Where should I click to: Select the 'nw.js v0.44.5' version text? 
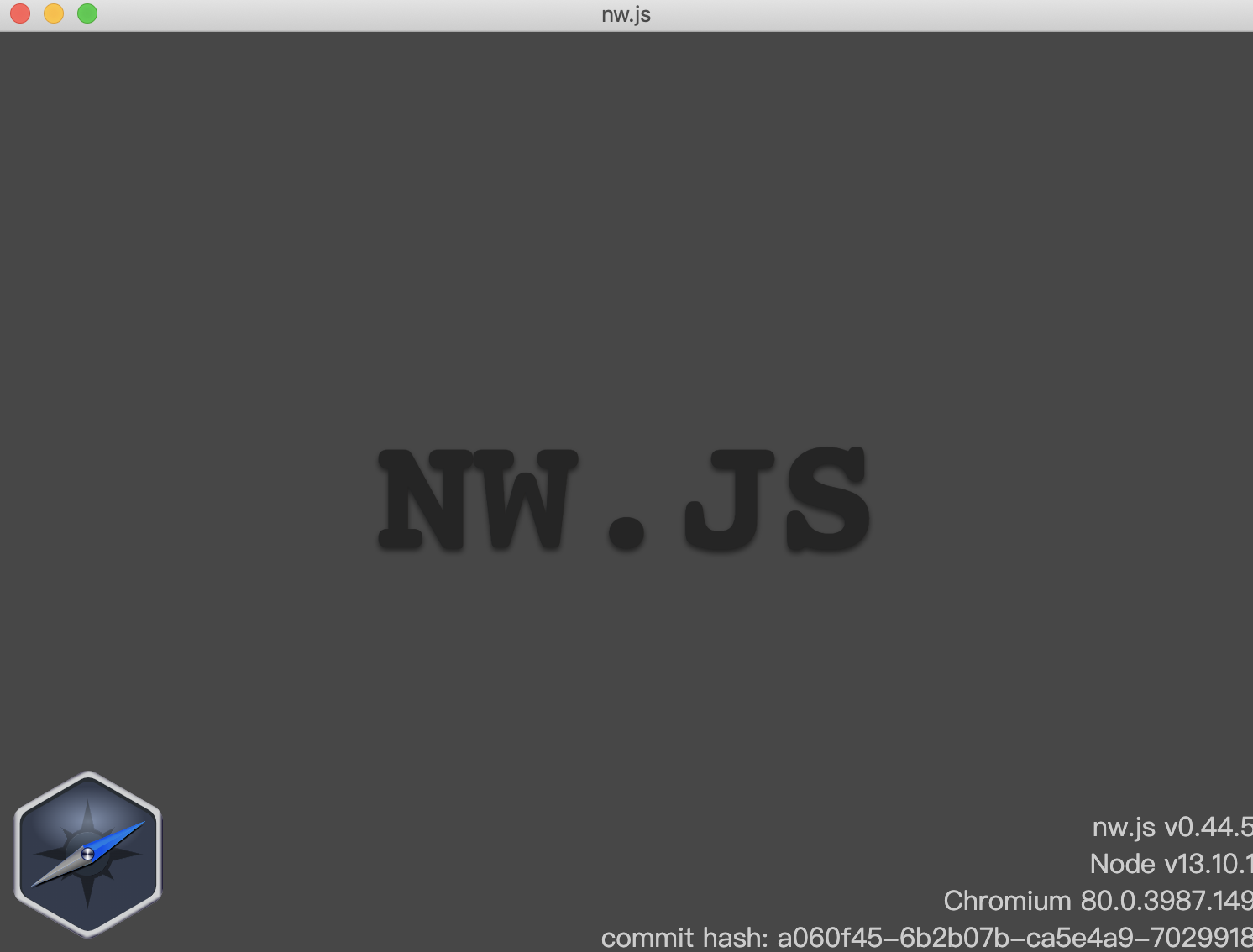(1172, 827)
